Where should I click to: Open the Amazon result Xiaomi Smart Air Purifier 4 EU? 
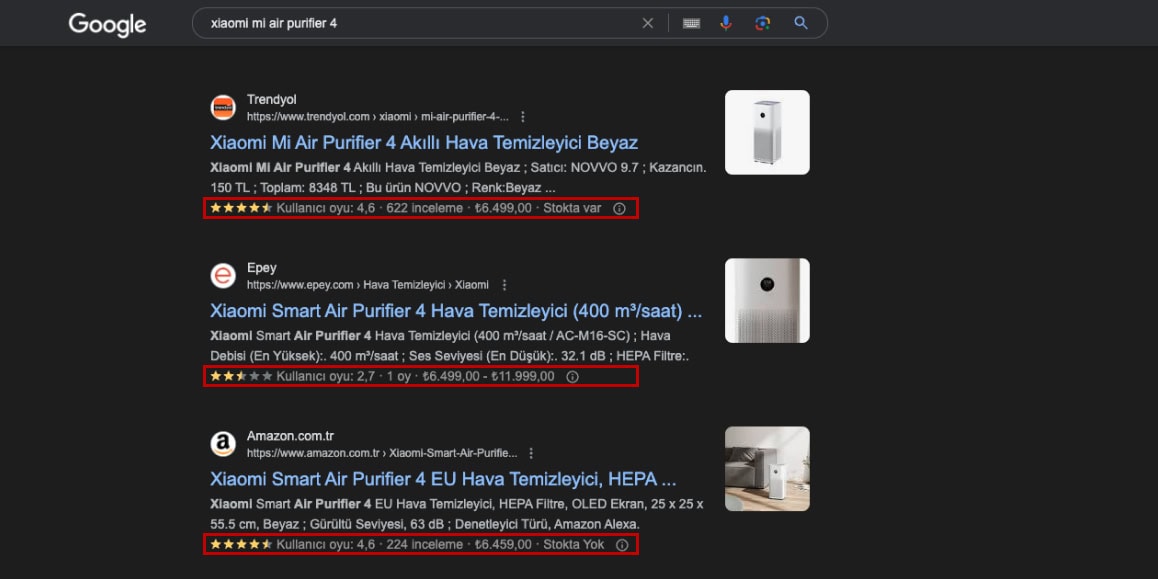pos(443,479)
